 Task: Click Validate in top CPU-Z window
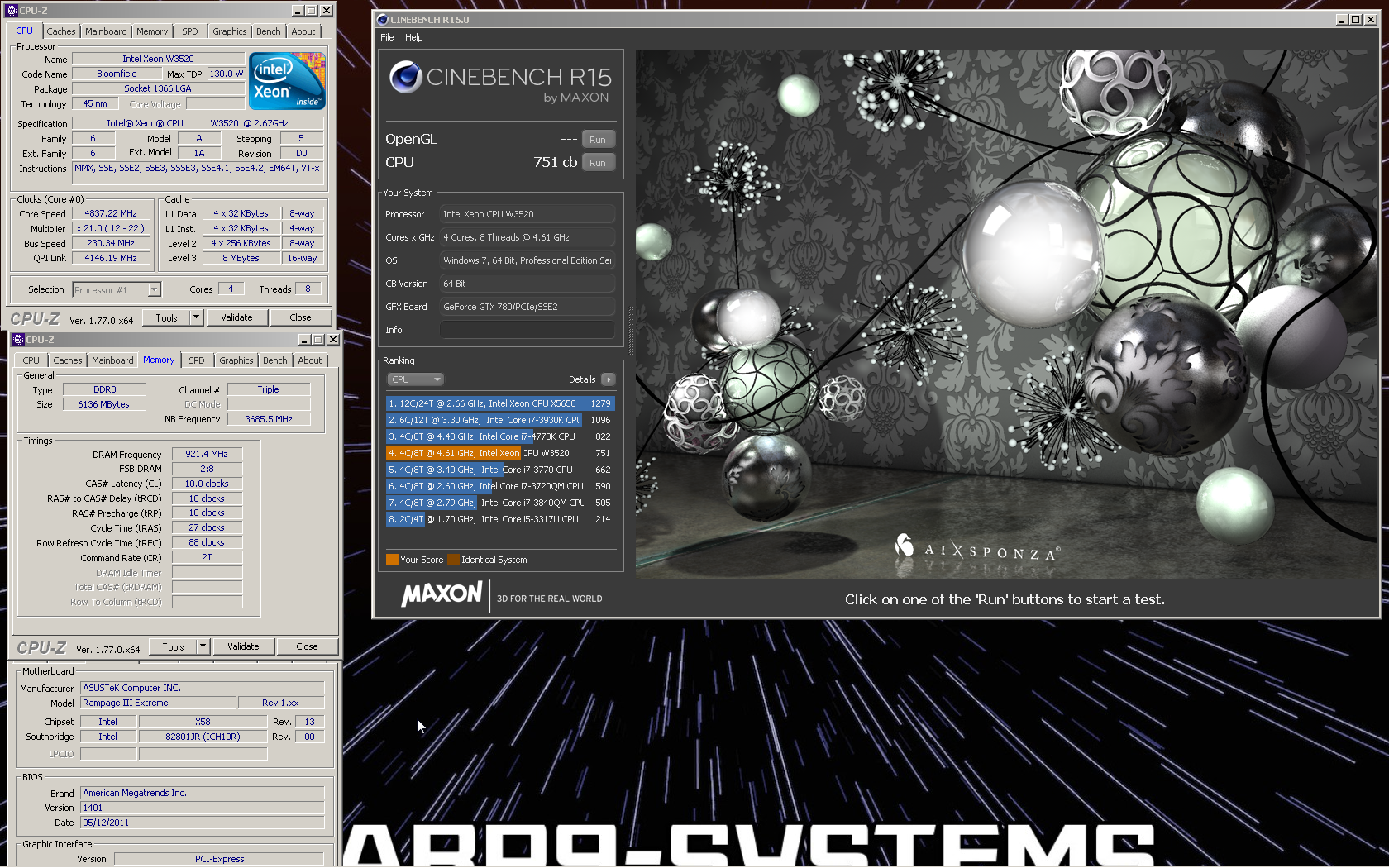236,317
